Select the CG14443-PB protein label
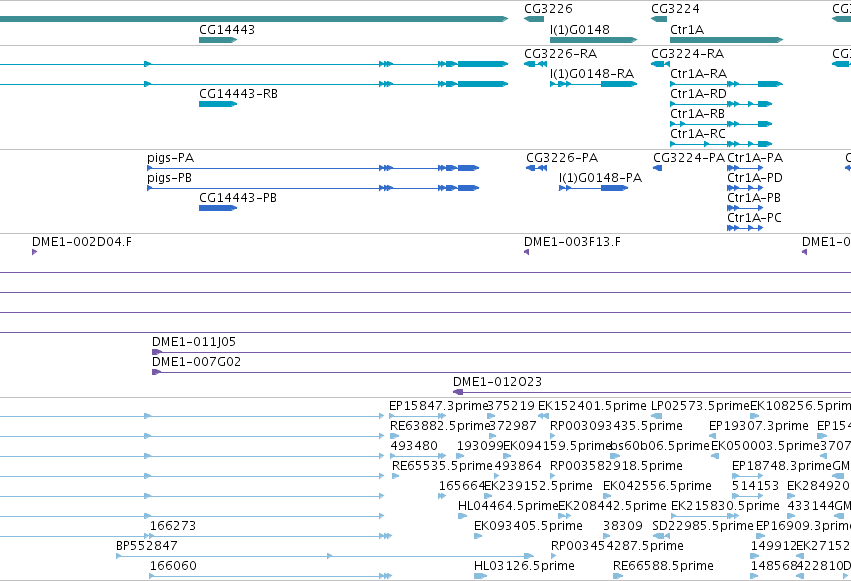The image size is (851, 581). pos(238,198)
